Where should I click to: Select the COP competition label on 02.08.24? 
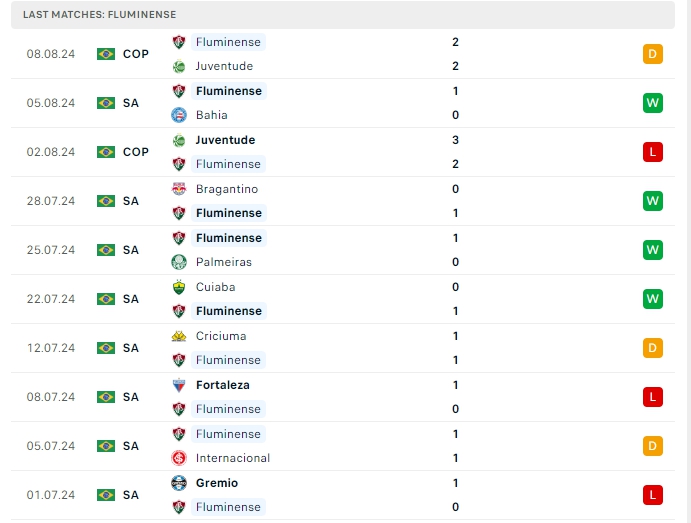pos(136,152)
